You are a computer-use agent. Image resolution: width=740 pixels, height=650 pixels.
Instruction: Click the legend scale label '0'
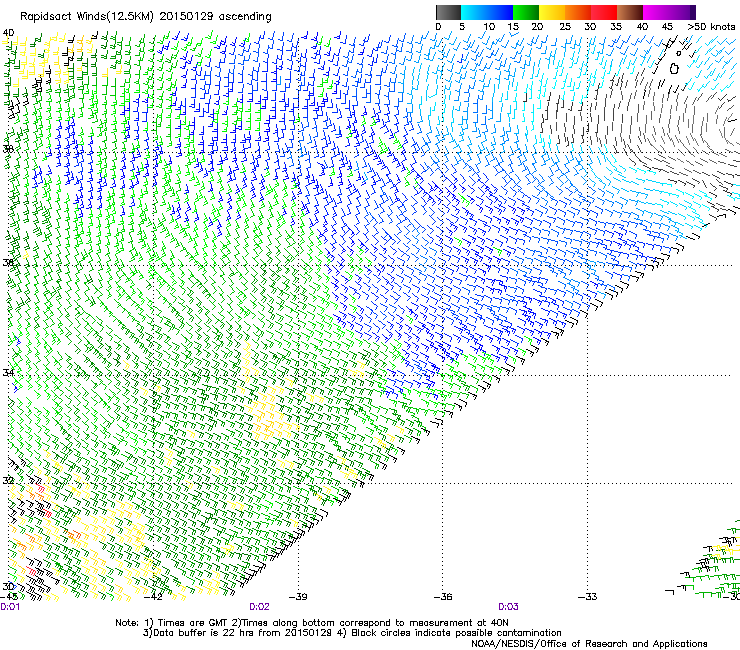click(438, 26)
